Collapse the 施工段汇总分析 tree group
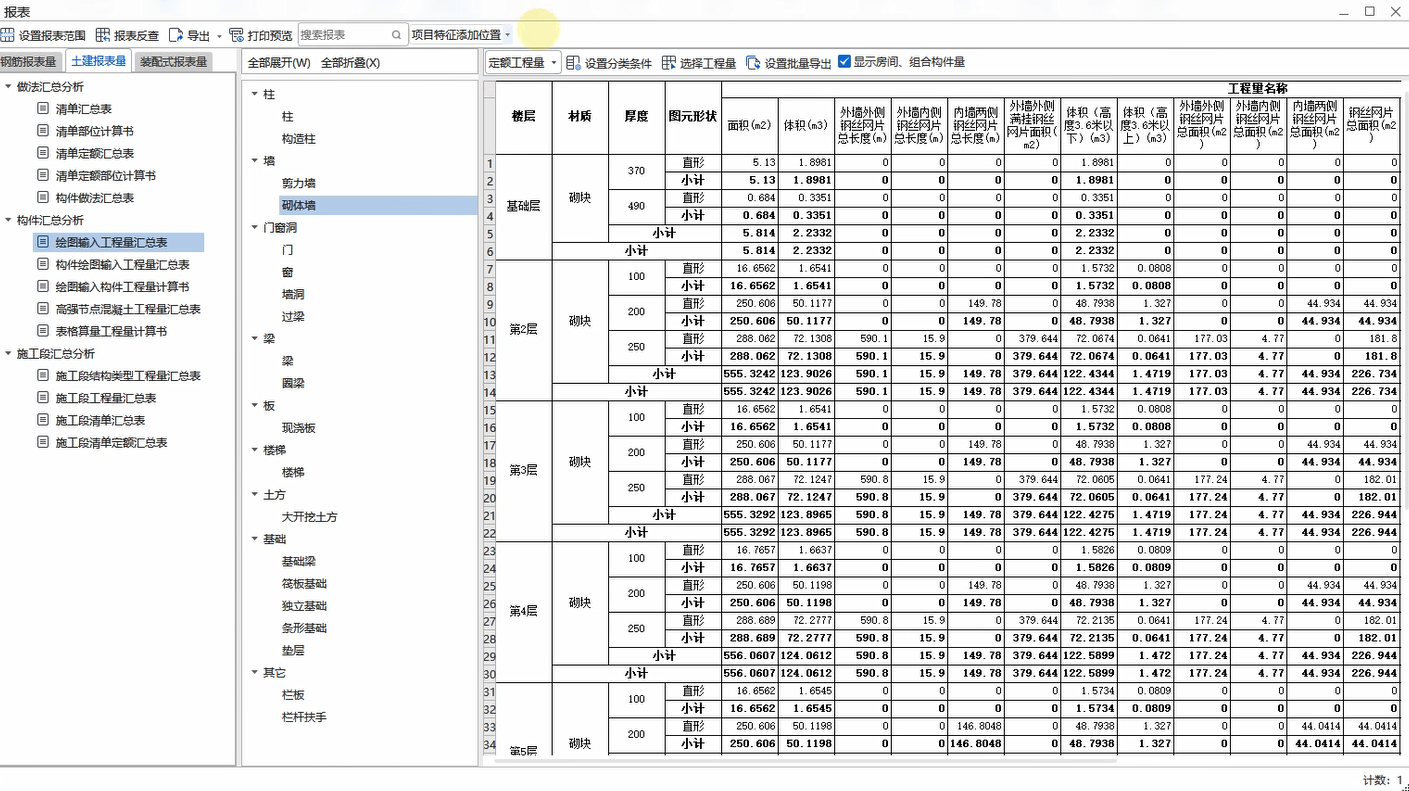1409x791 pixels. pos(8,353)
